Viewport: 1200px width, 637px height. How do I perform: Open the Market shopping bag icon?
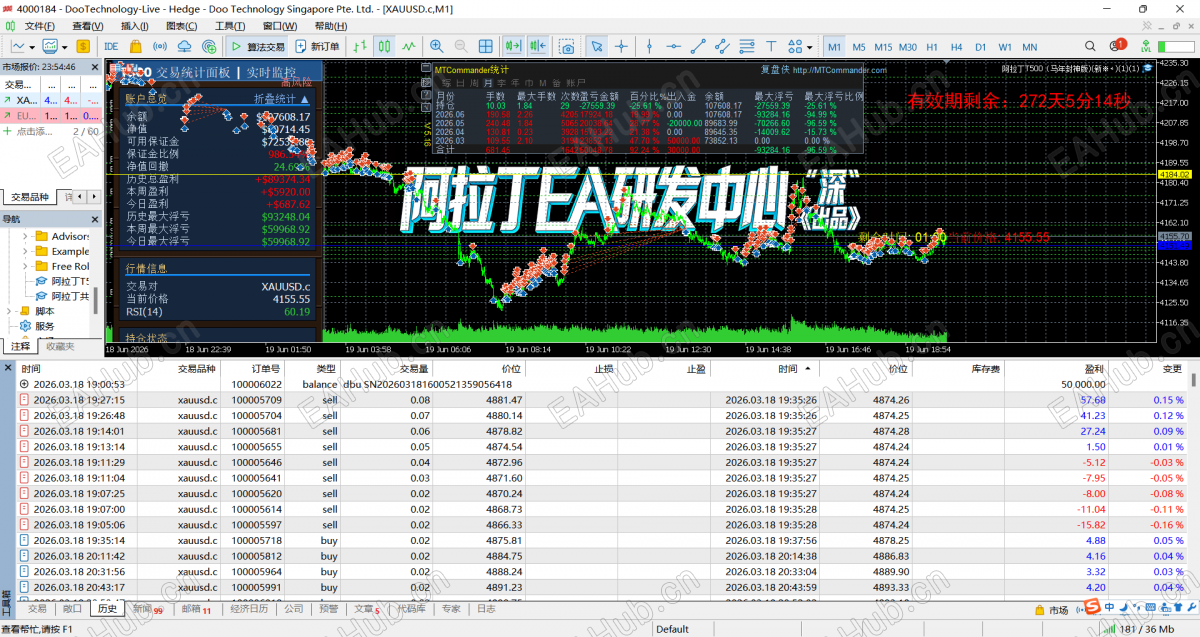coord(135,46)
